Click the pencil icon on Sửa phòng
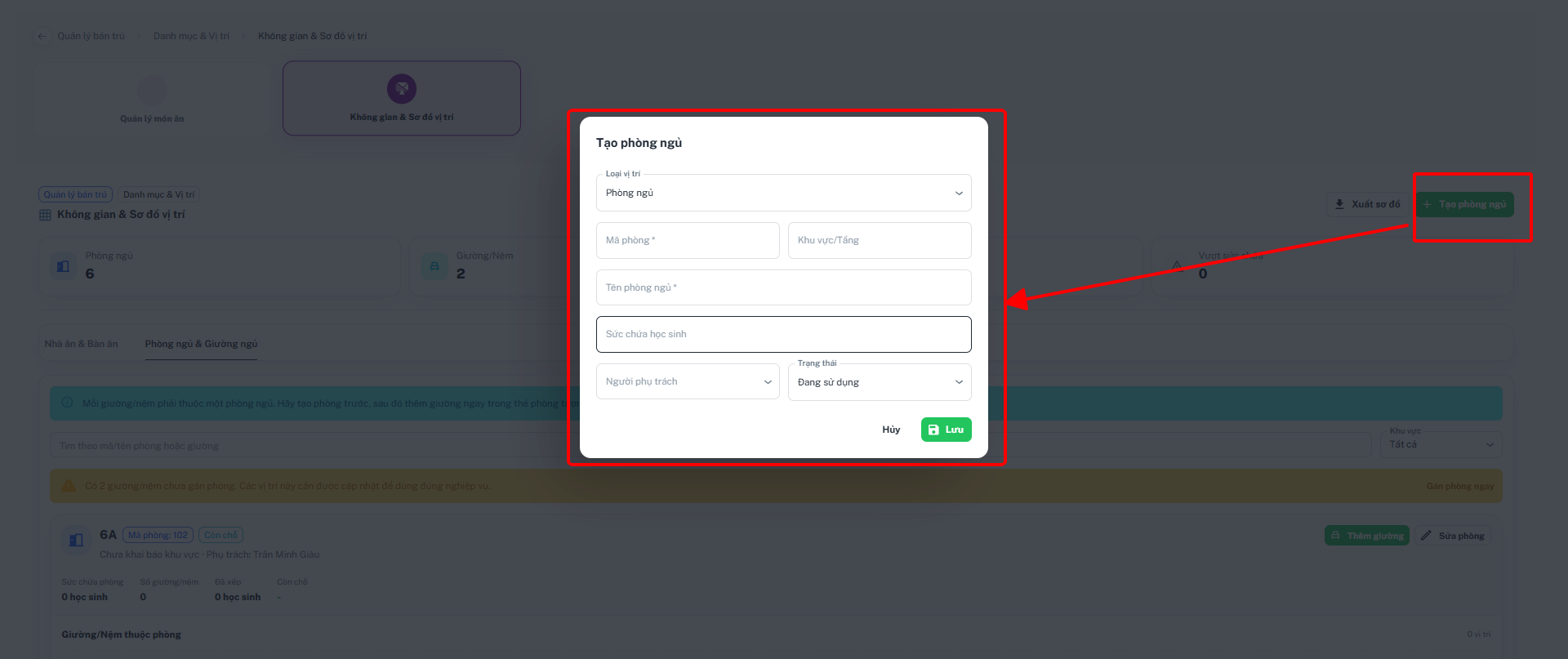 point(1426,536)
